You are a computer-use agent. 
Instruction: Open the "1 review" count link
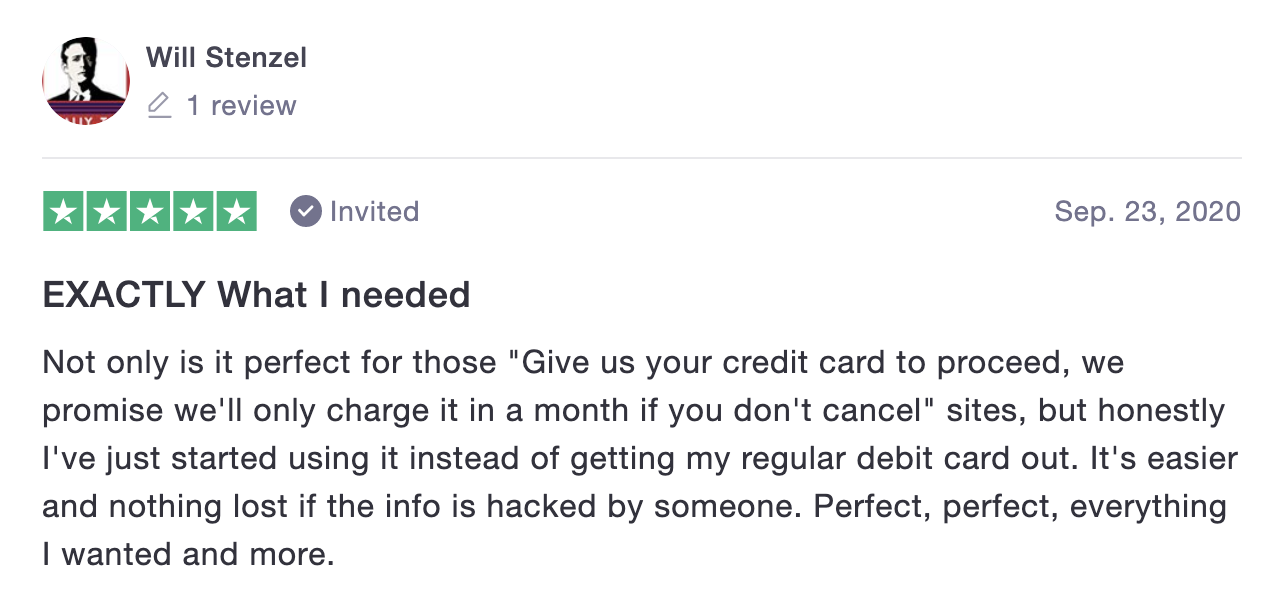coord(241,105)
